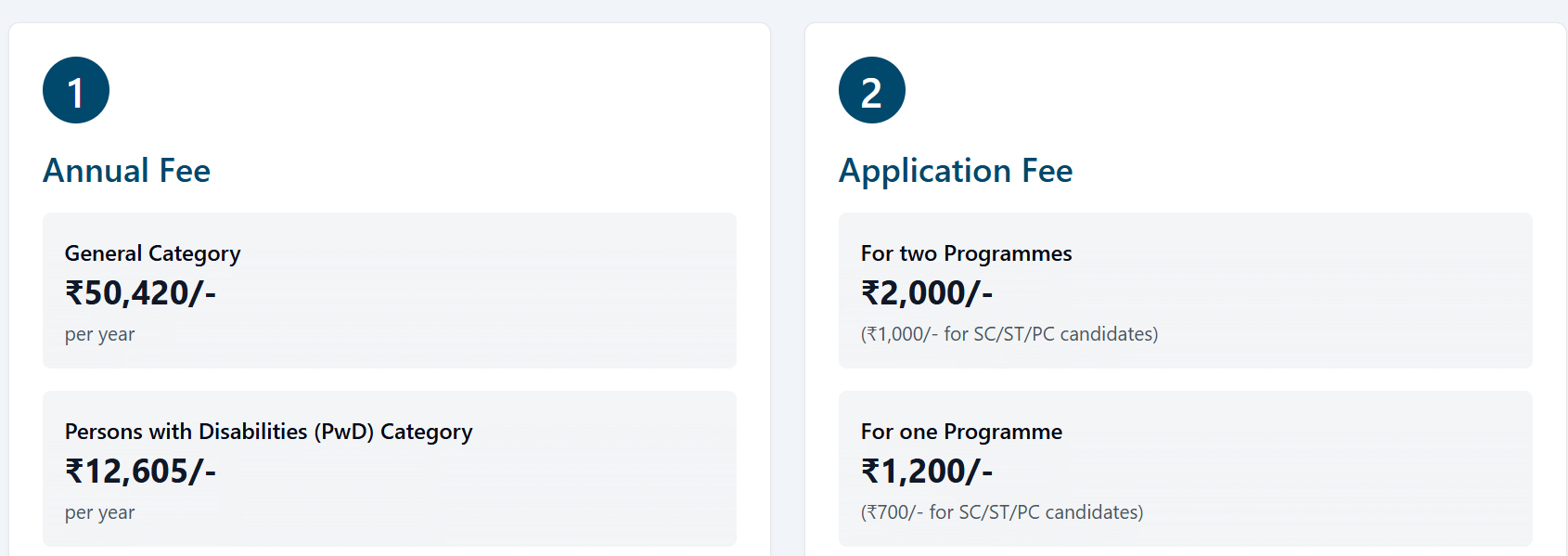Click the ₹2,000/- application fee amount

927,293
